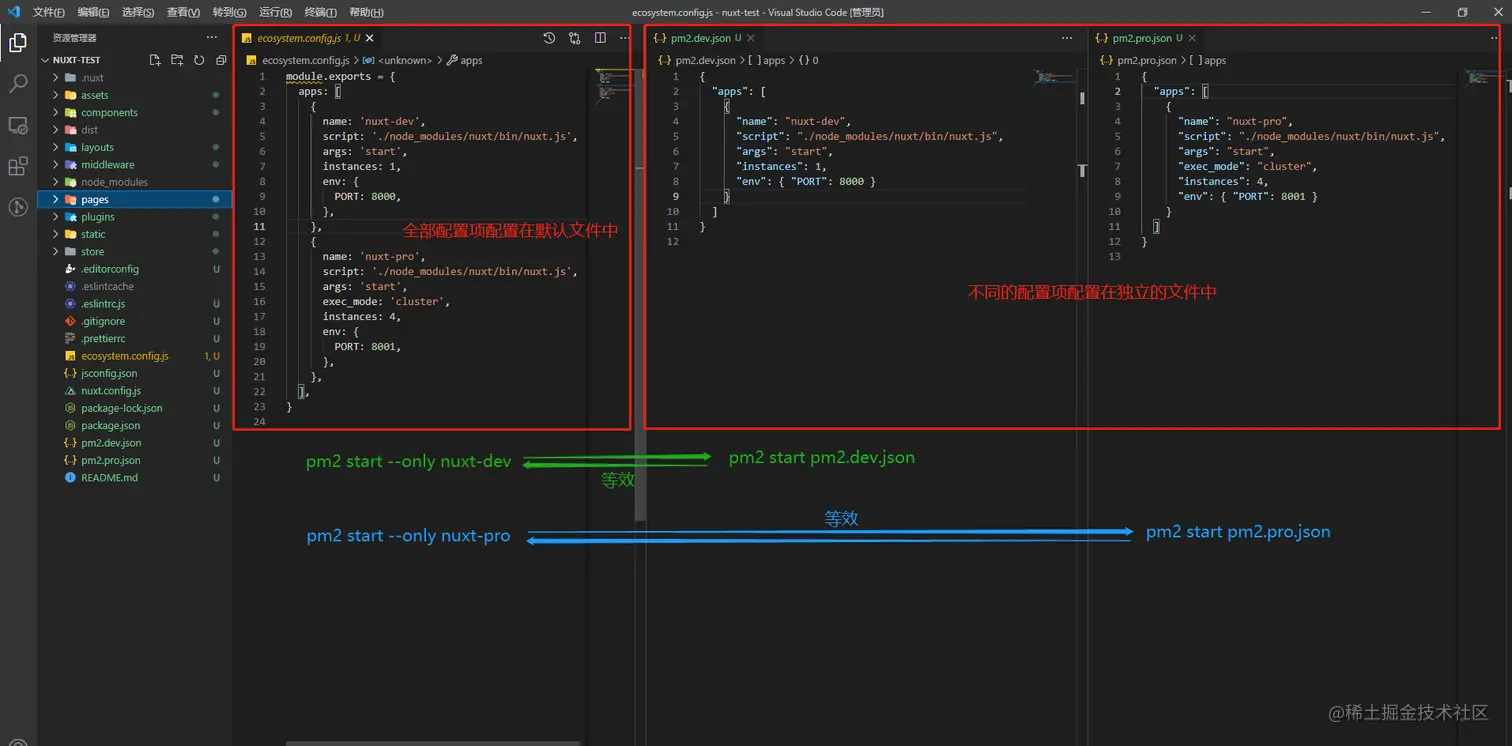Open the GitLens icon in activity bar
Viewport: 1512px width, 746px height.
(x=18, y=207)
